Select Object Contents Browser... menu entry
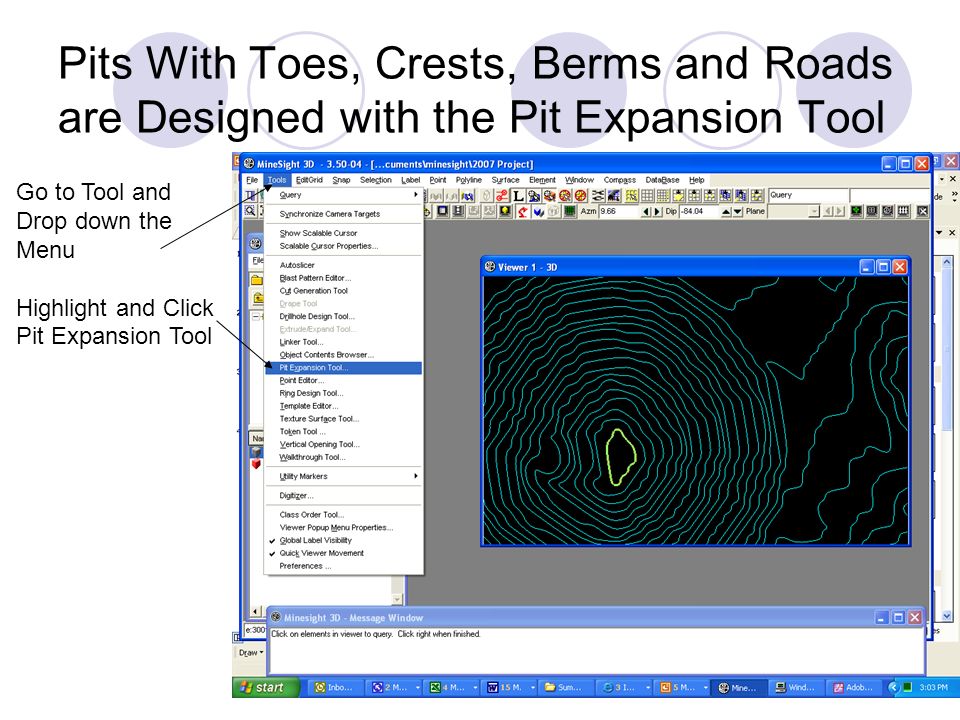Viewport: 960px width, 720px height. coord(343,355)
